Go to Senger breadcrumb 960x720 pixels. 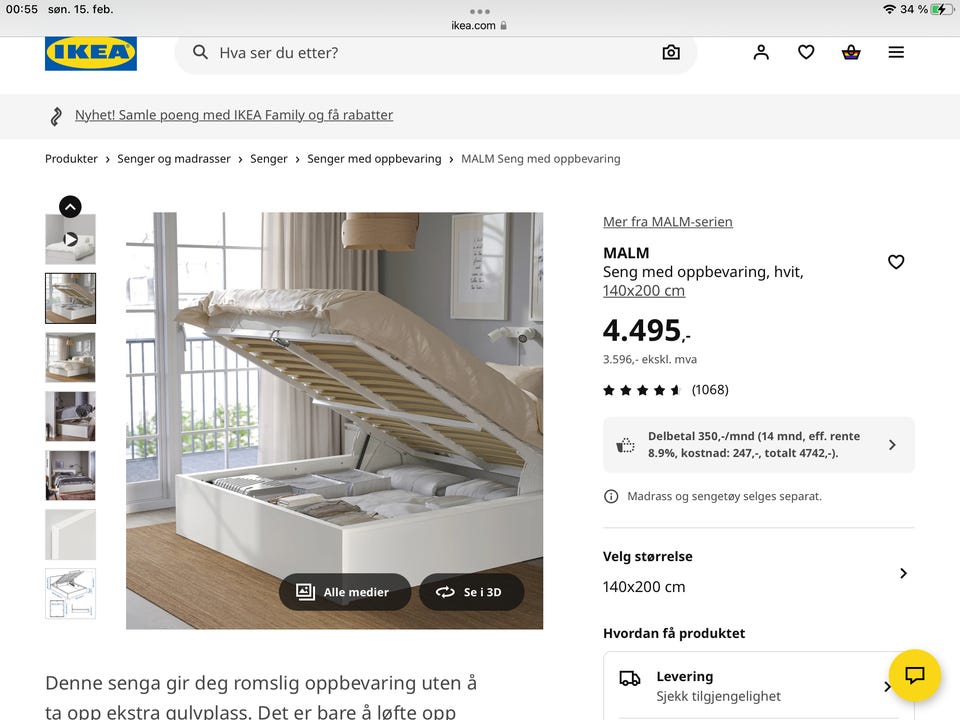(269, 159)
